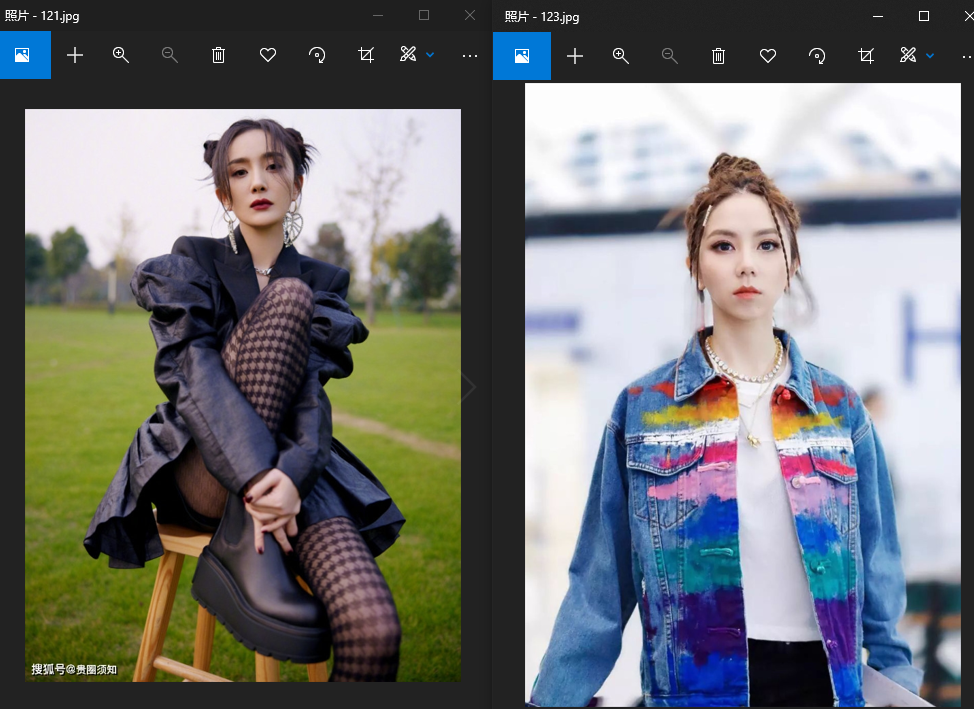This screenshot has width=974, height=709.
Task: Add 121.jpg to favorites with heart icon
Action: (268, 55)
